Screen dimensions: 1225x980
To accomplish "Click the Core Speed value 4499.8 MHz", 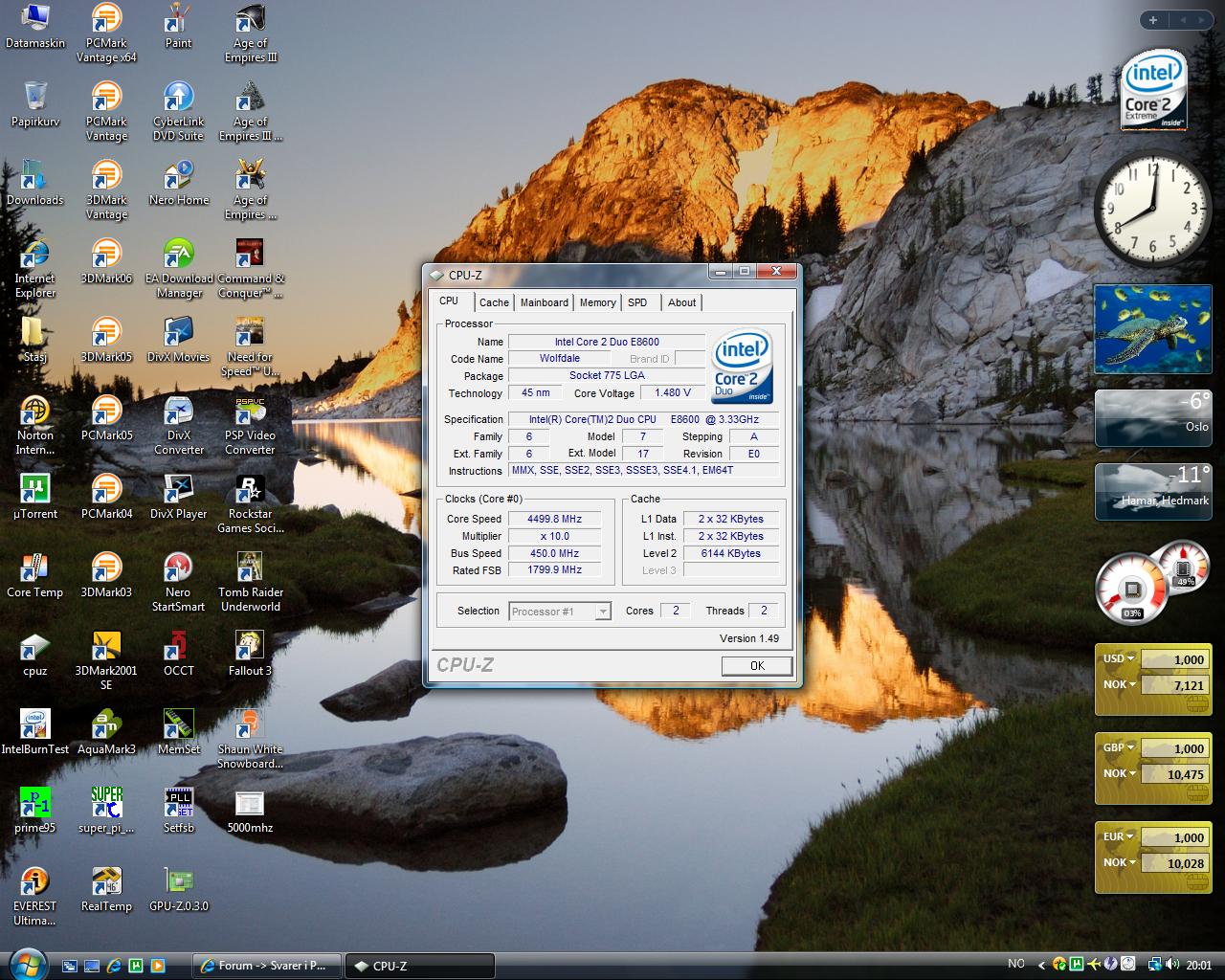I will tap(554, 519).
